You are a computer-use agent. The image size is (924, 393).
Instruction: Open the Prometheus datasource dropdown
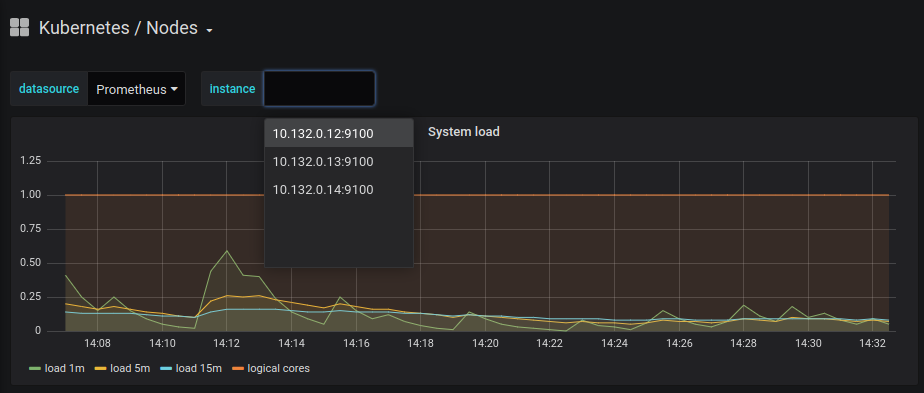(137, 89)
